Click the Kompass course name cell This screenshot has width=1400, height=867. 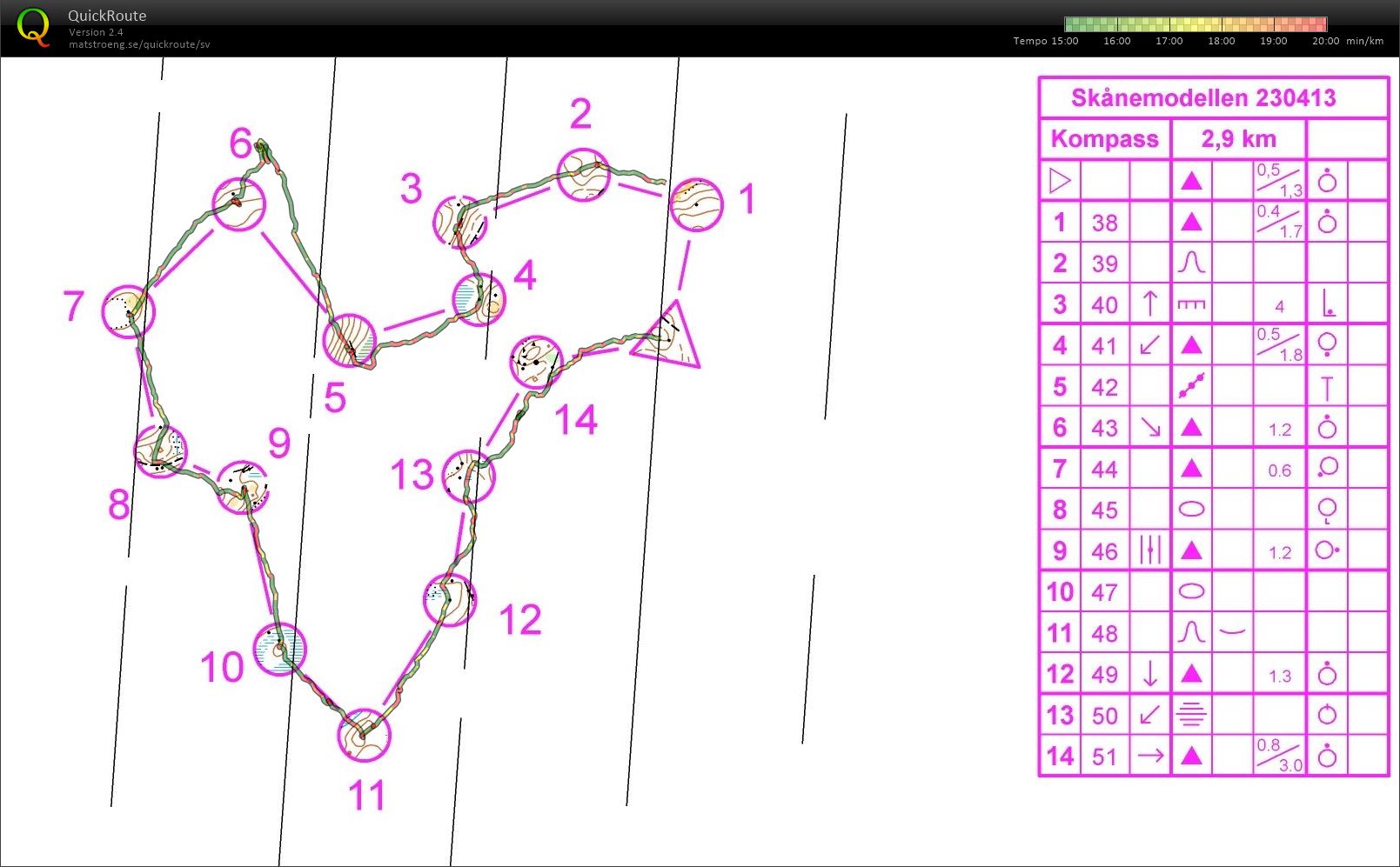(1105, 139)
